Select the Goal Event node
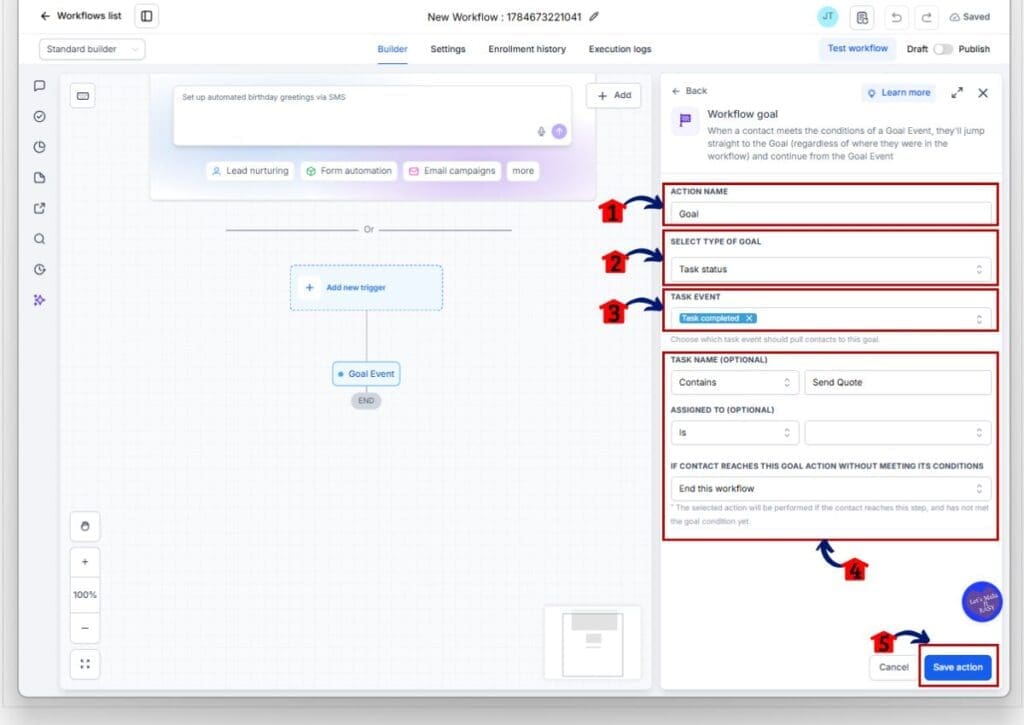 pos(366,374)
